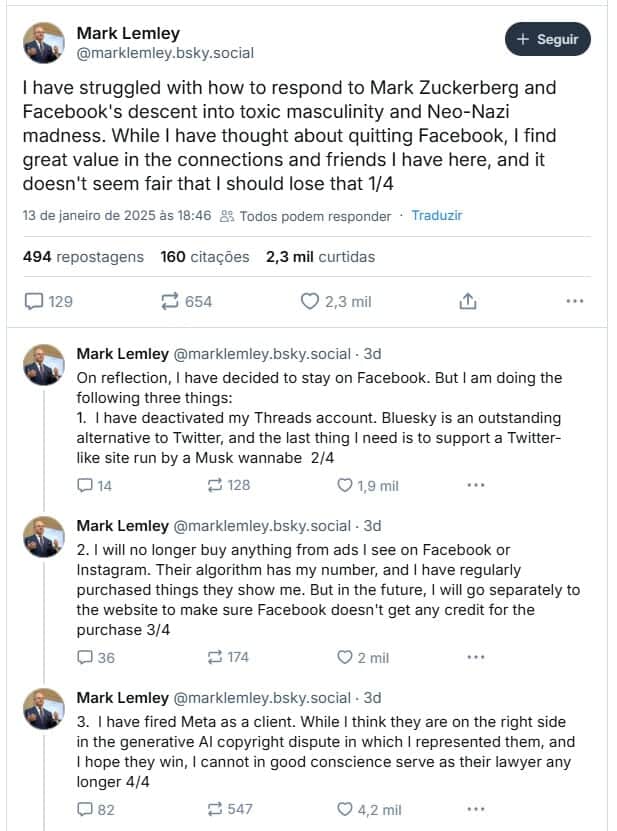Open more options menu on main post

pos(575,301)
